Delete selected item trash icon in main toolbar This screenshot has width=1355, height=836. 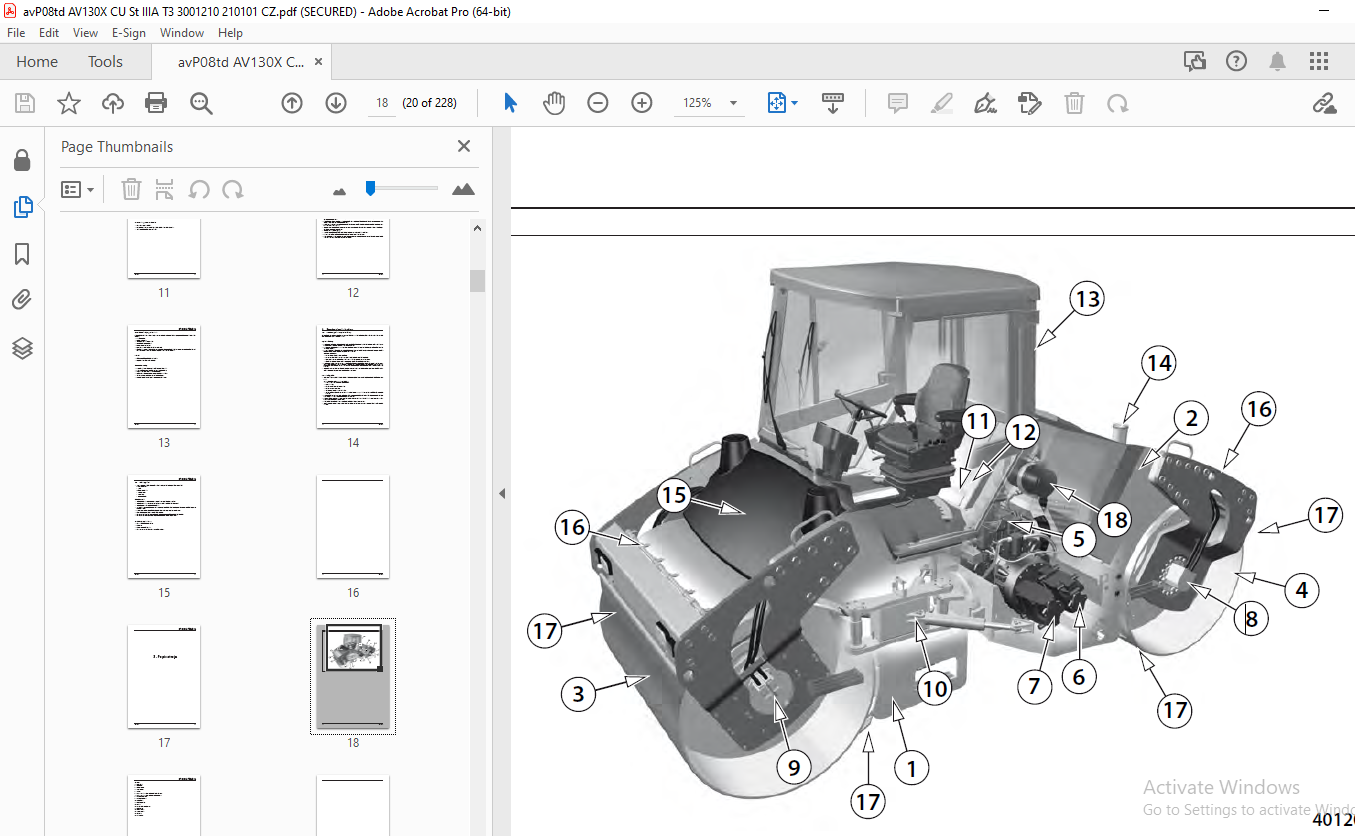[x=1074, y=103]
